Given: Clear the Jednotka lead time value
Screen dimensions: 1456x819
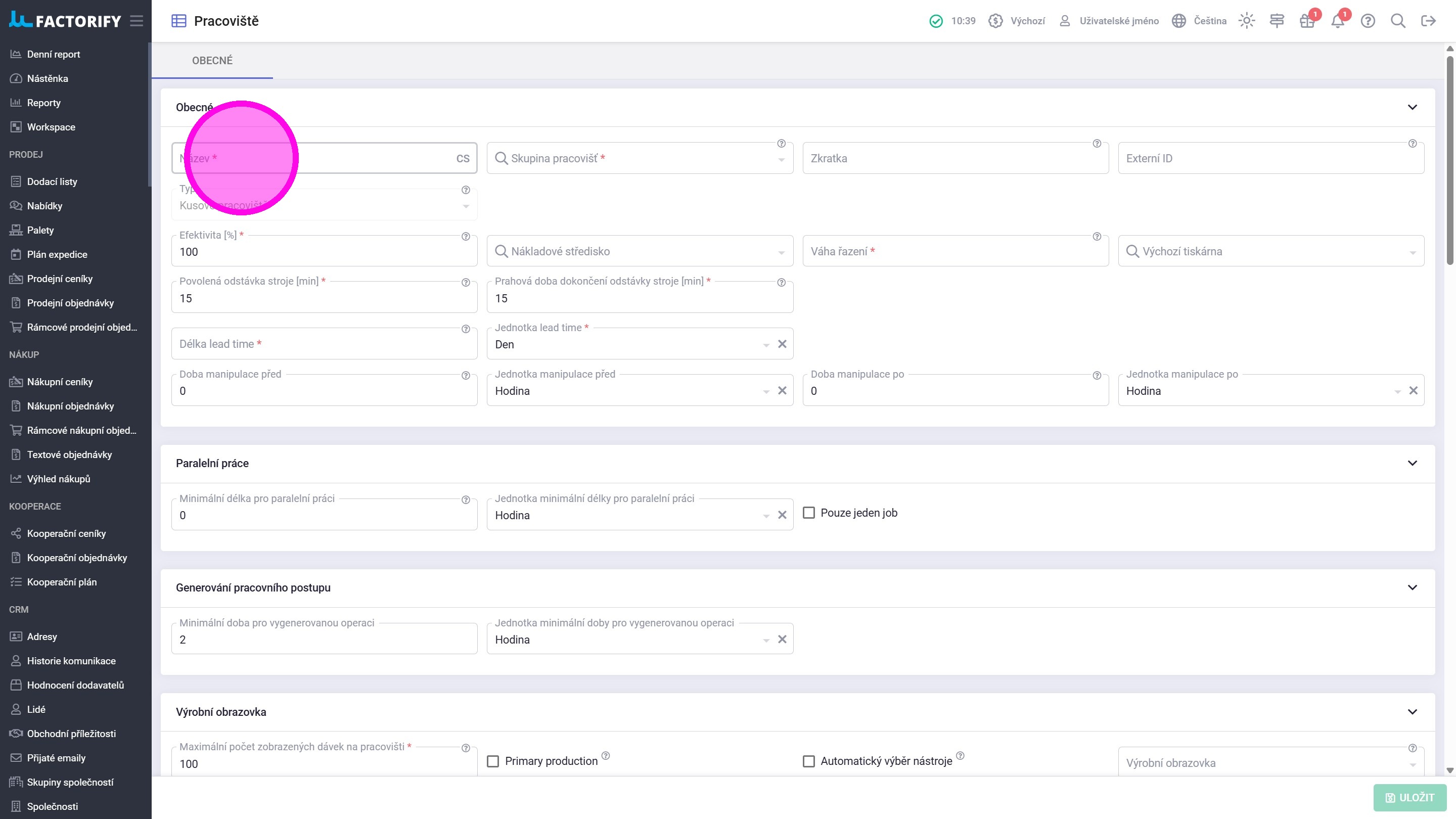Looking at the screenshot, I should point(782,344).
